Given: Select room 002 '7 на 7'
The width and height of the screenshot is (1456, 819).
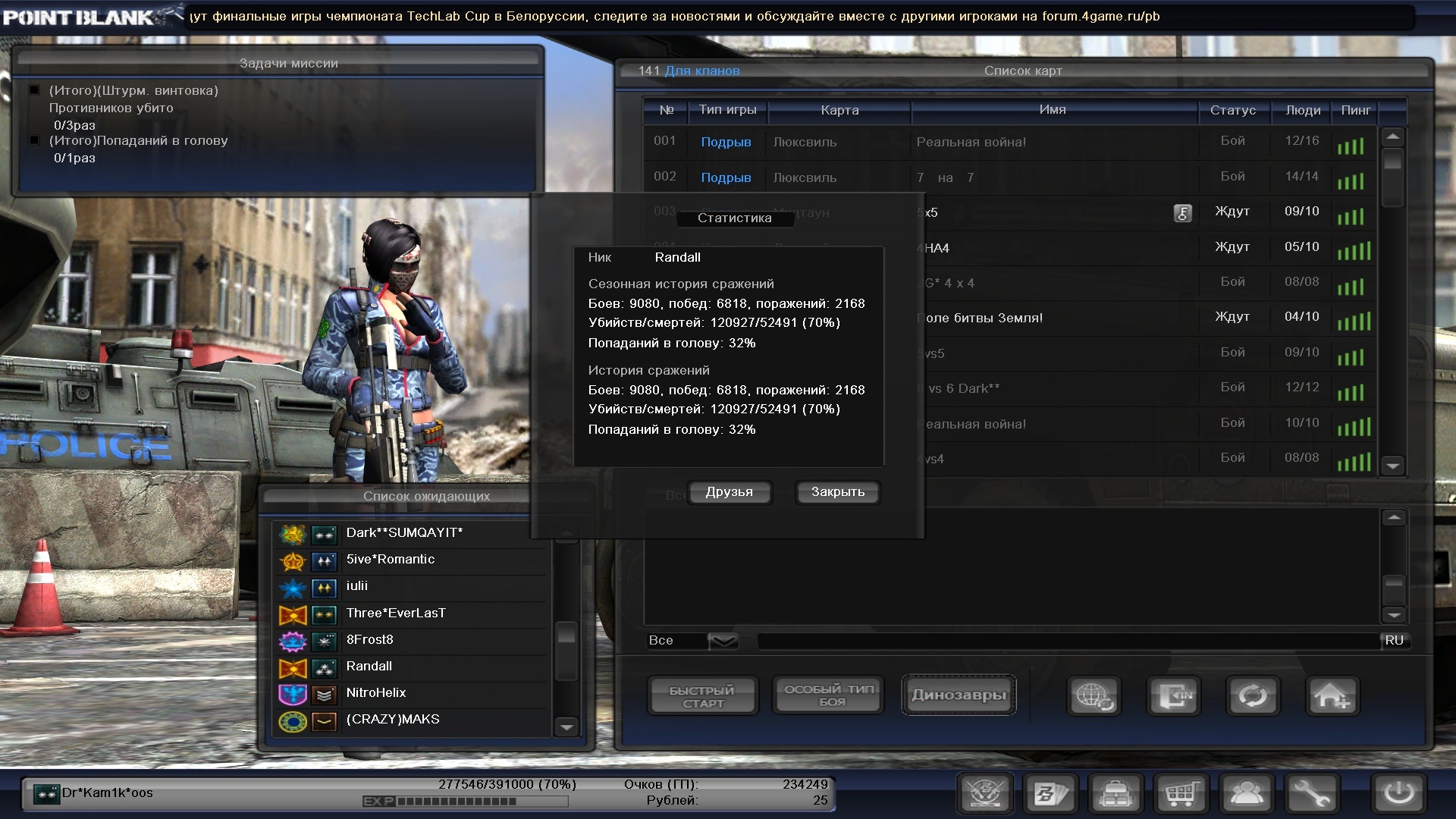Looking at the screenshot, I should 1009,177.
